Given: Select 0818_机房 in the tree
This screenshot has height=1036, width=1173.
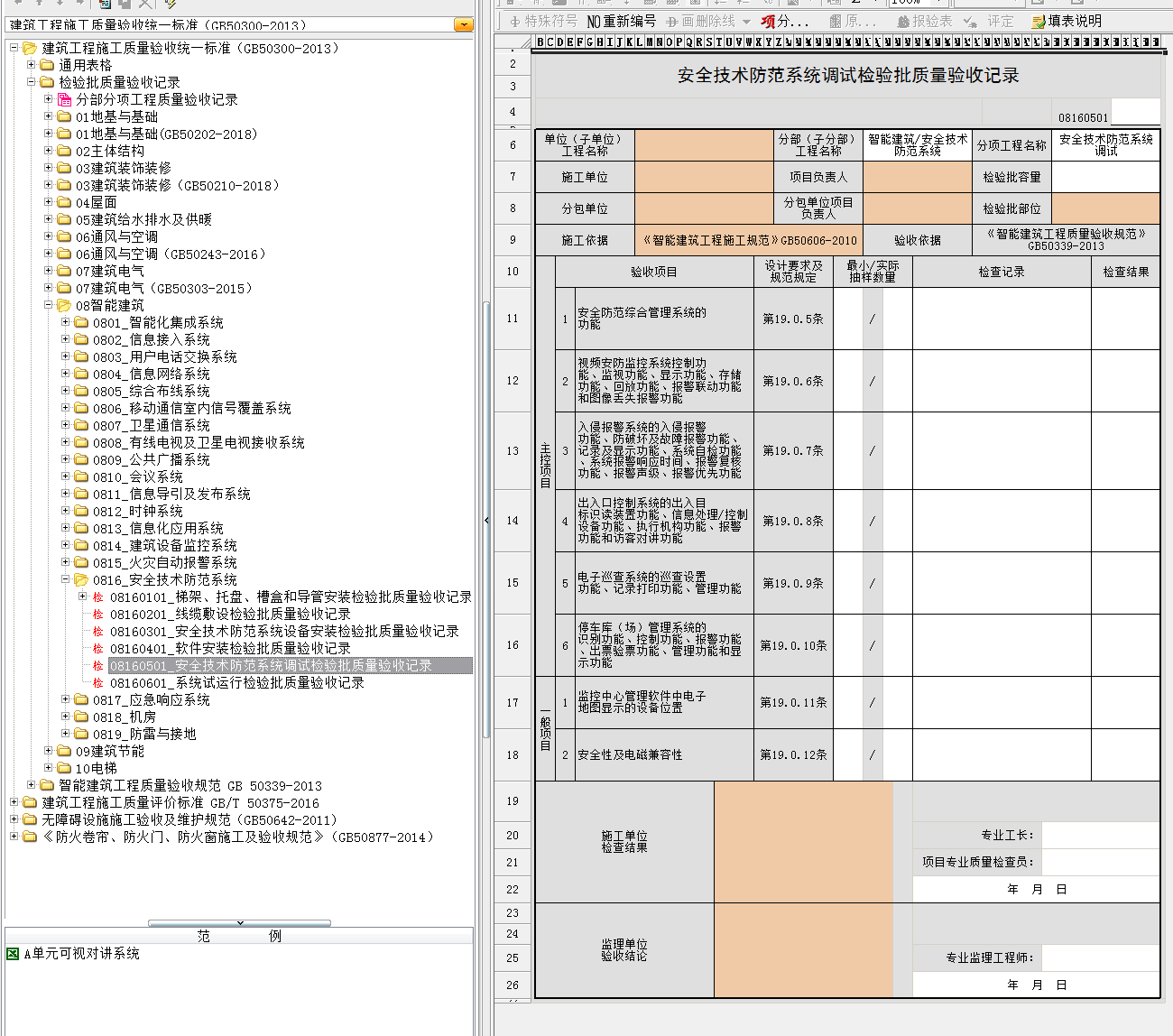Looking at the screenshot, I should click(x=125, y=717).
